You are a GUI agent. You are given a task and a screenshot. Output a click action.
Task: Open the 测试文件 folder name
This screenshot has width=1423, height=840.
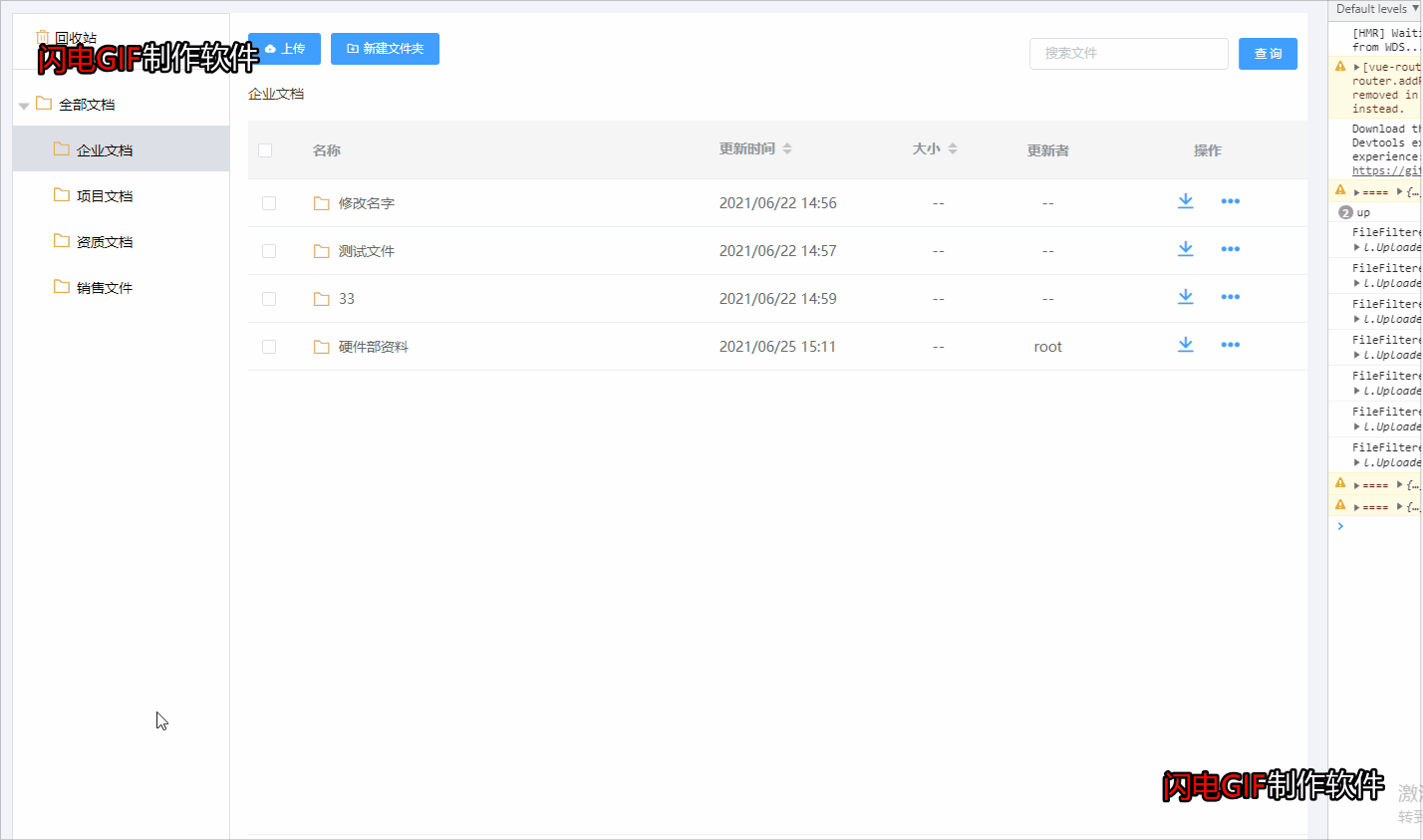tap(367, 251)
